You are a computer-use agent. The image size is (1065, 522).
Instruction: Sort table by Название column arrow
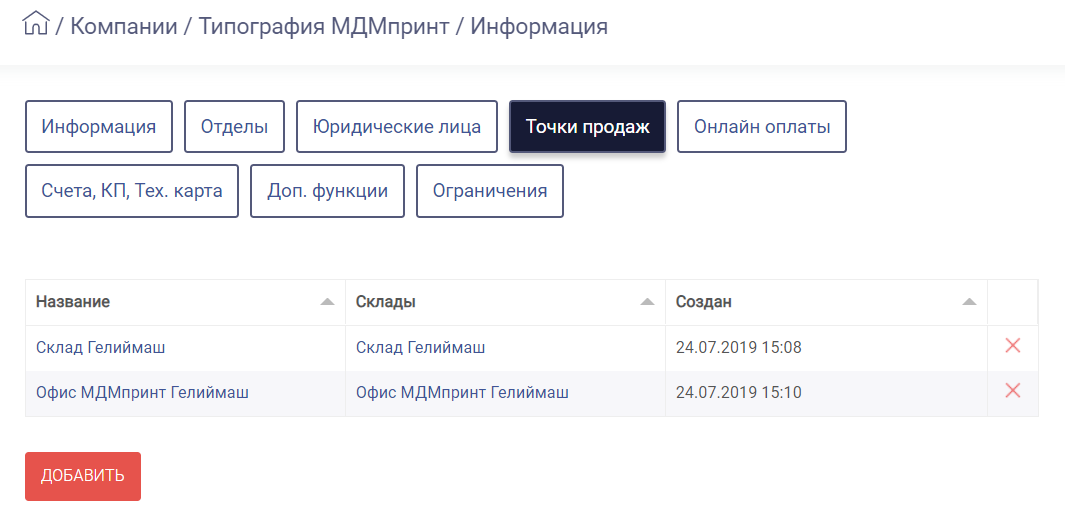coord(327,302)
